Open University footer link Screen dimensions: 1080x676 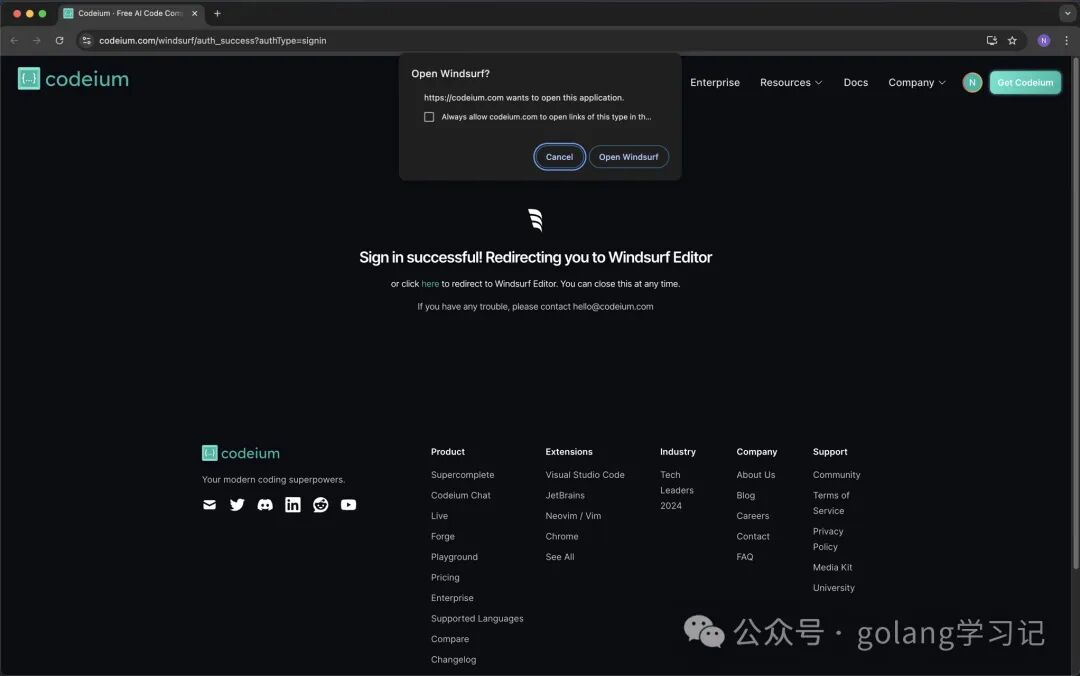[833, 588]
